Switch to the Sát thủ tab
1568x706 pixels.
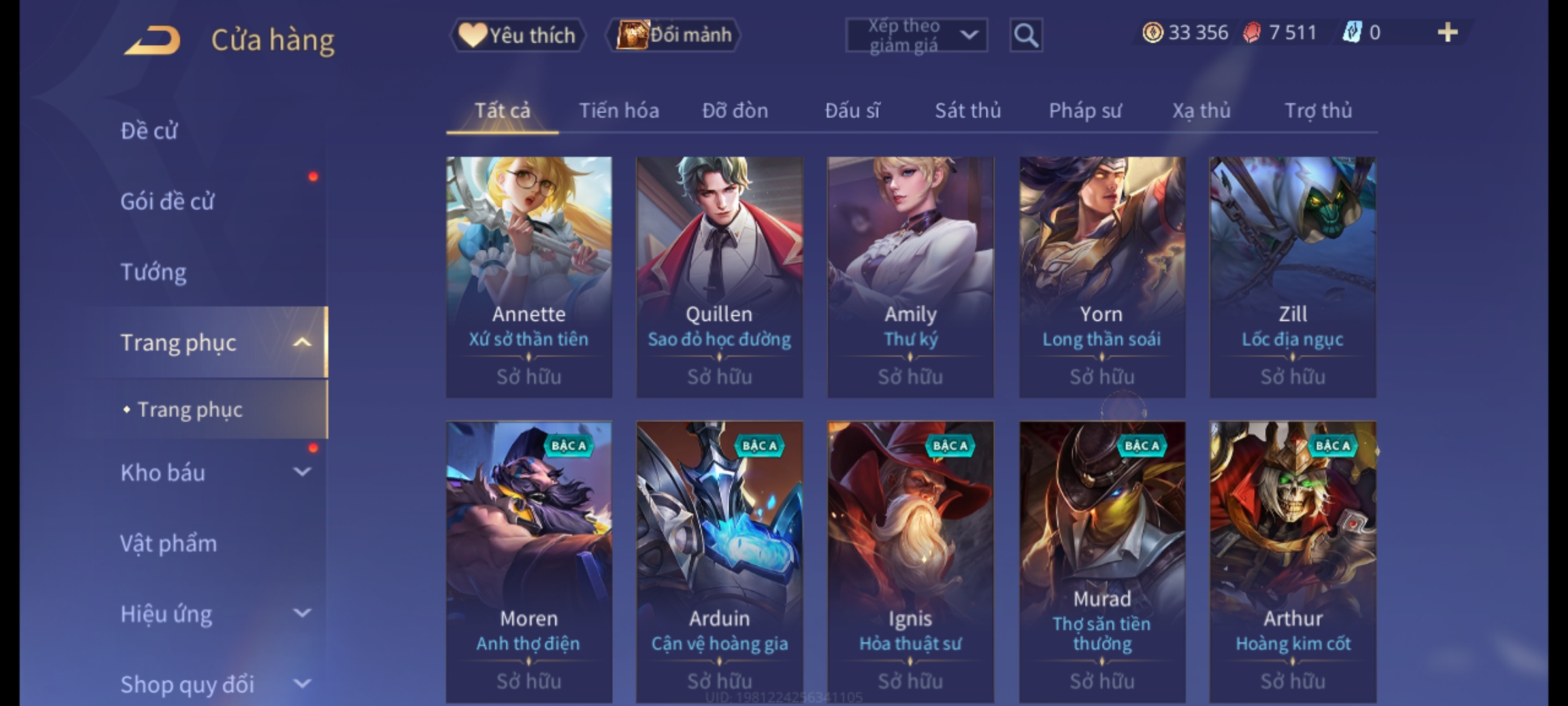(x=968, y=110)
